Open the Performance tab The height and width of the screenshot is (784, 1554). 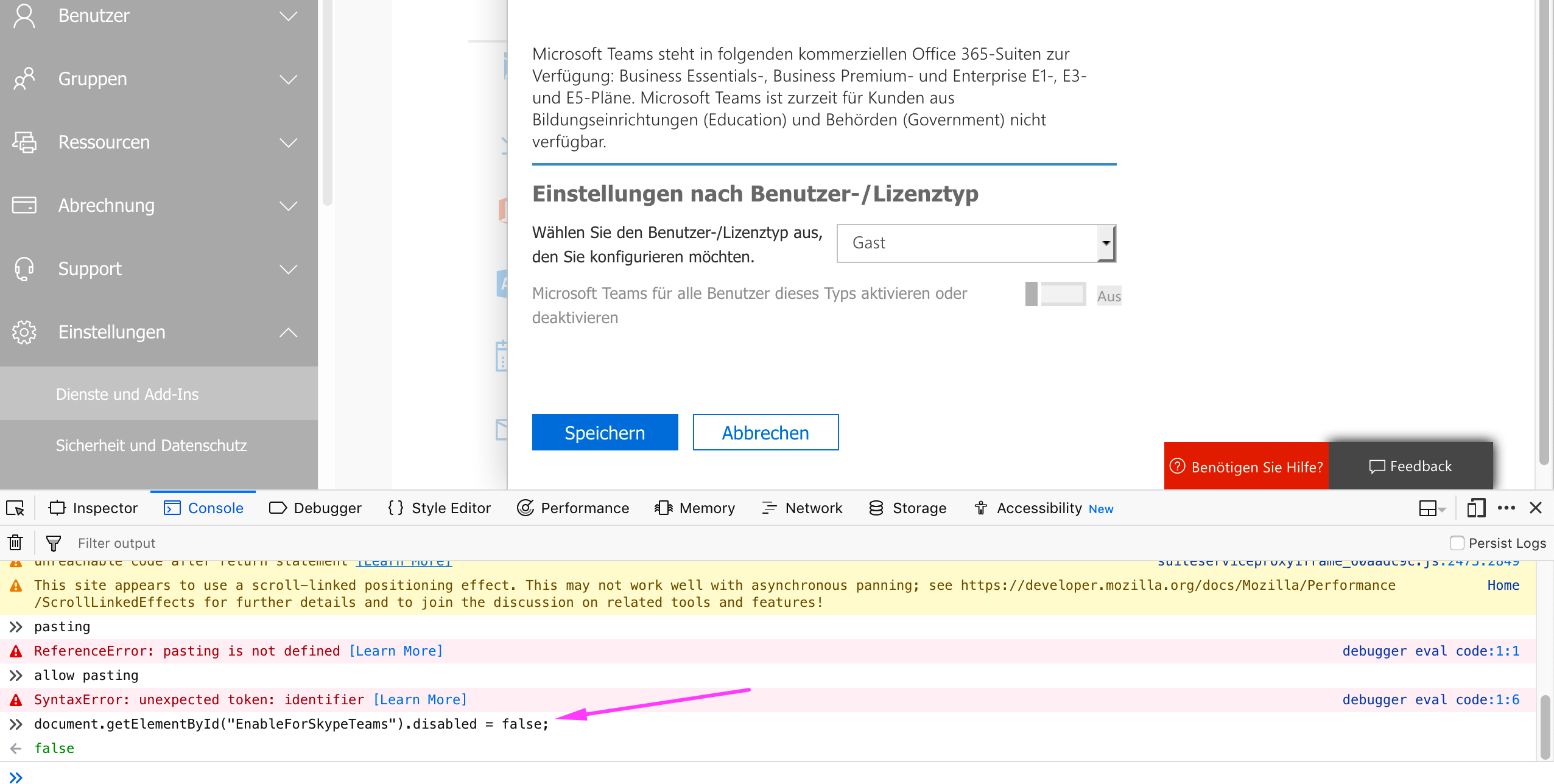pyautogui.click(x=573, y=508)
